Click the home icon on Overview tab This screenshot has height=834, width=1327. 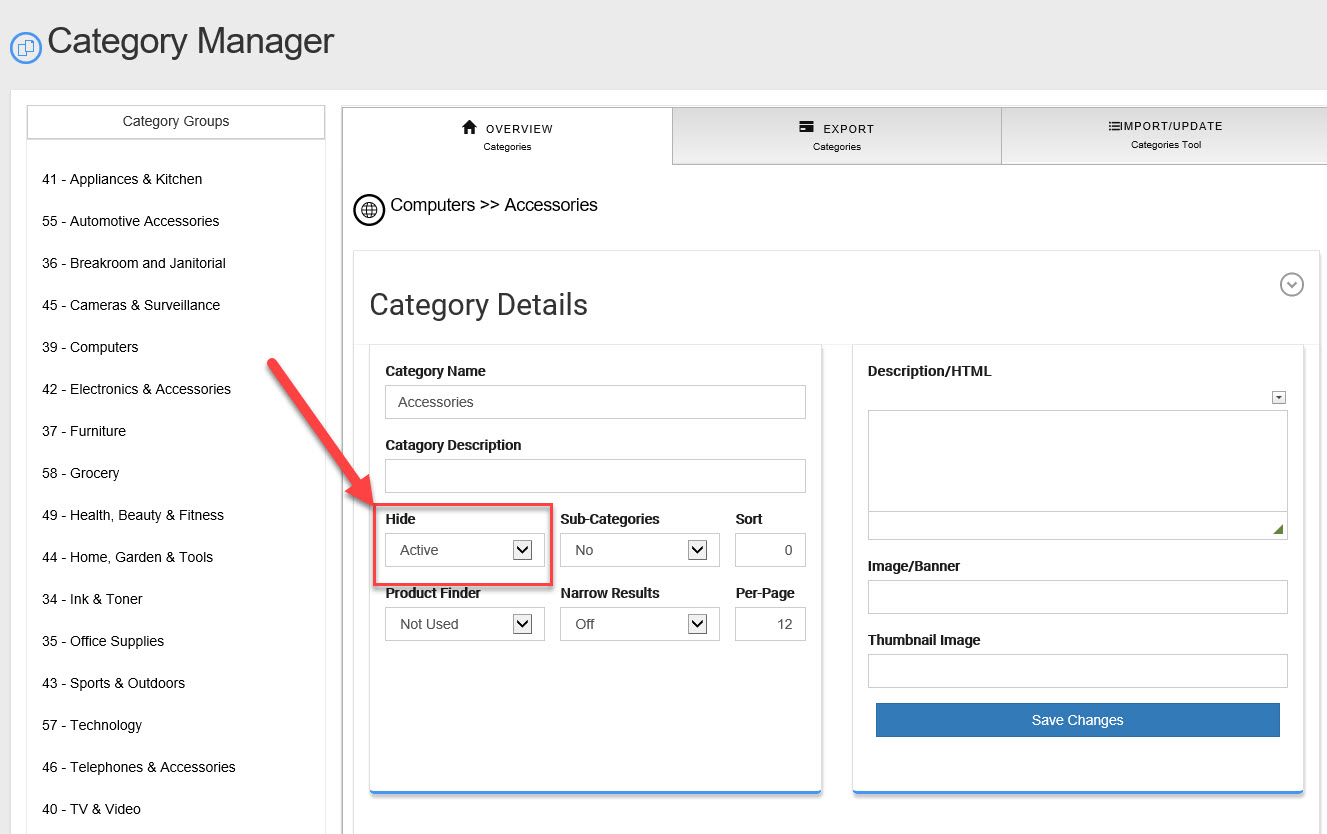pyautogui.click(x=469, y=127)
